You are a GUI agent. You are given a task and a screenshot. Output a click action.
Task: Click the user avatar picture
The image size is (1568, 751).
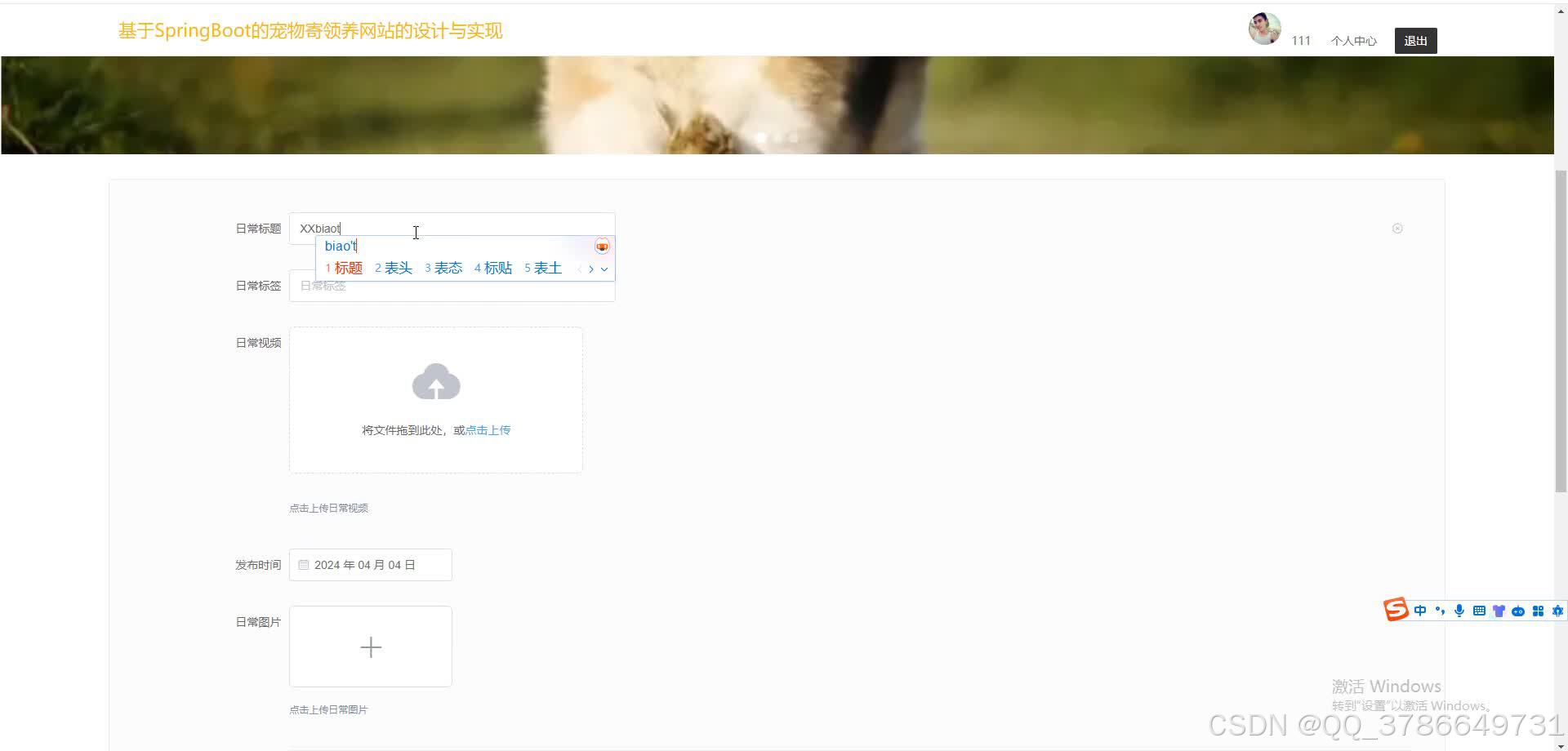pos(1264,29)
